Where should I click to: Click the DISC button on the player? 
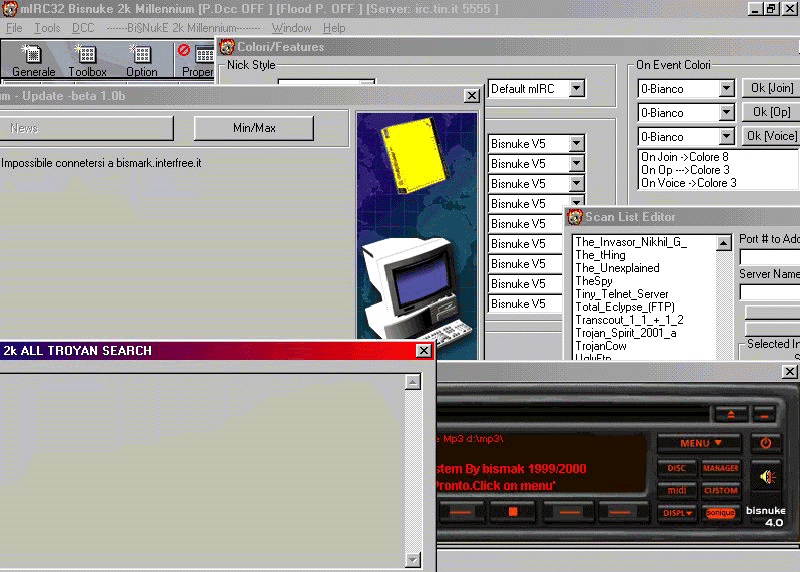point(677,468)
